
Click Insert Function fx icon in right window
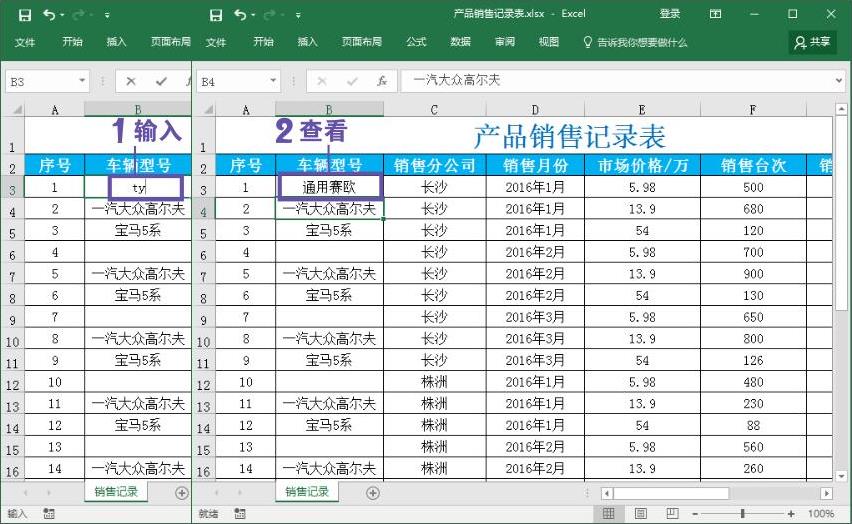coord(382,82)
